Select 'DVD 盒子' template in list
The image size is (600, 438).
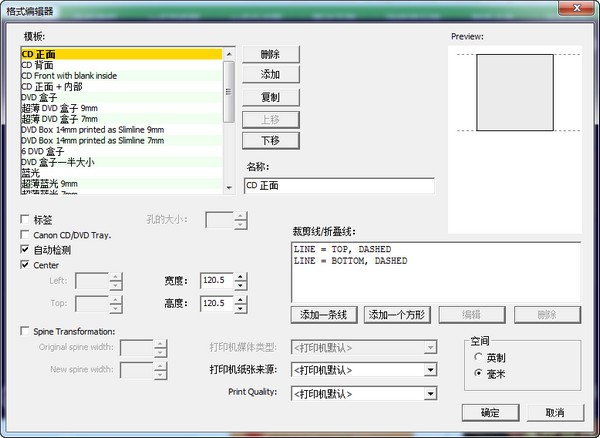click(43, 97)
